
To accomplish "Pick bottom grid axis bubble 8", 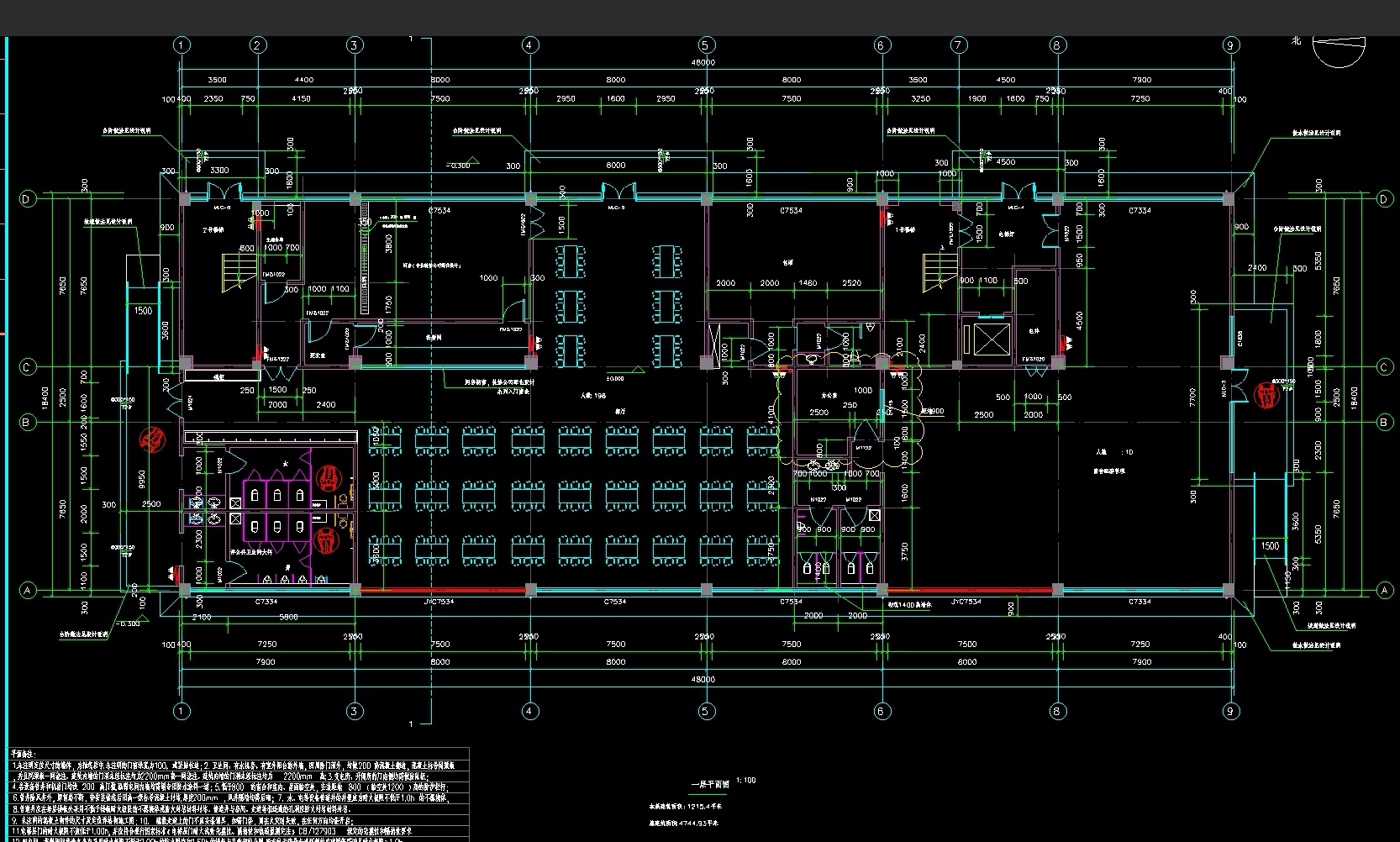I will click(1056, 711).
